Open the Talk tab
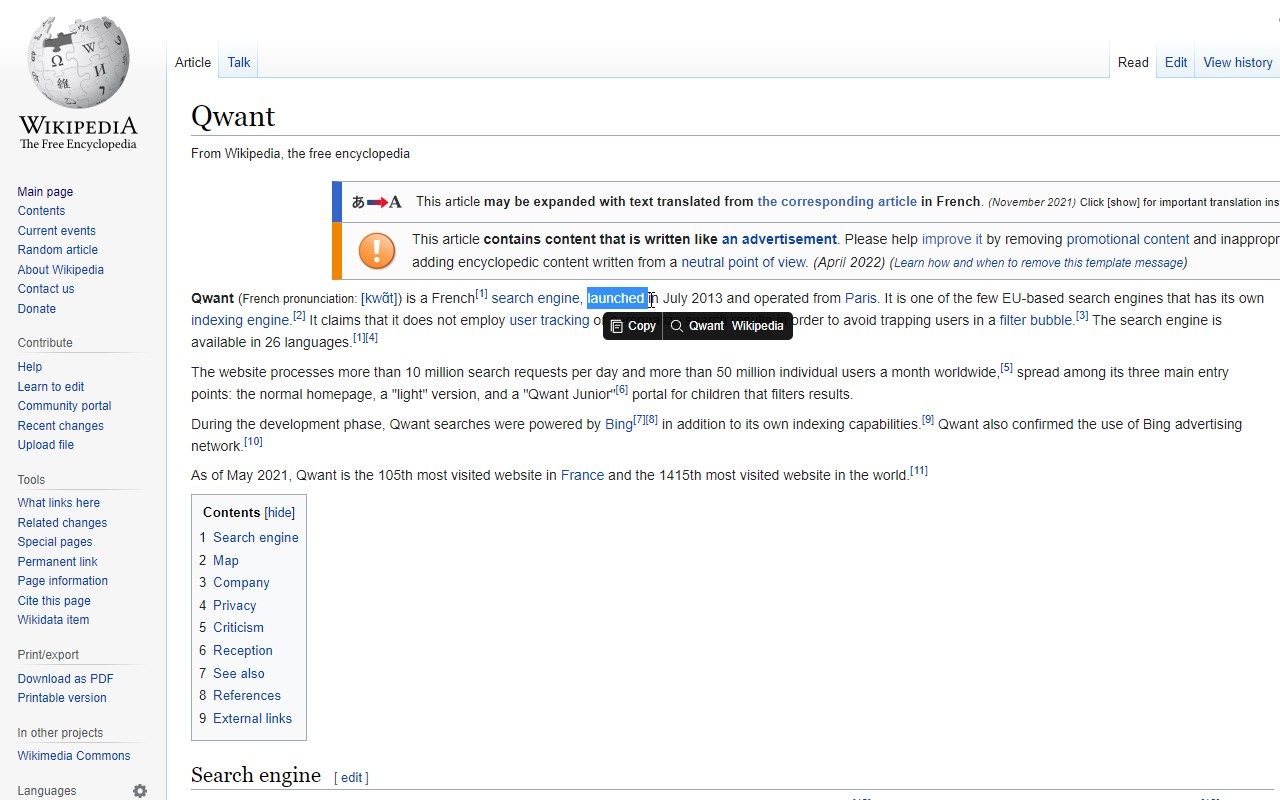The height and width of the screenshot is (800, 1280). pyautogui.click(x=239, y=62)
